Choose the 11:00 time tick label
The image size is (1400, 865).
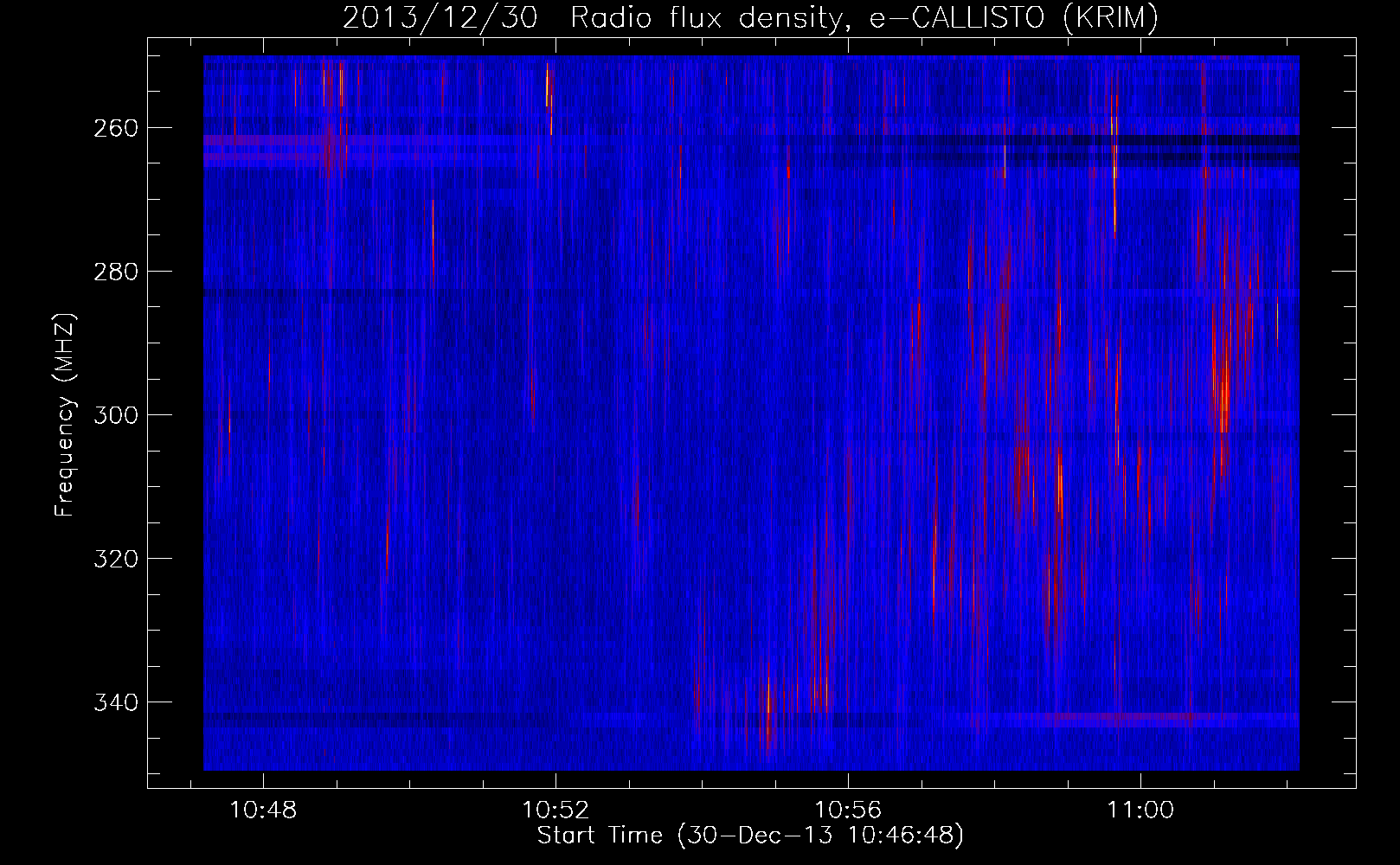(x=1140, y=811)
